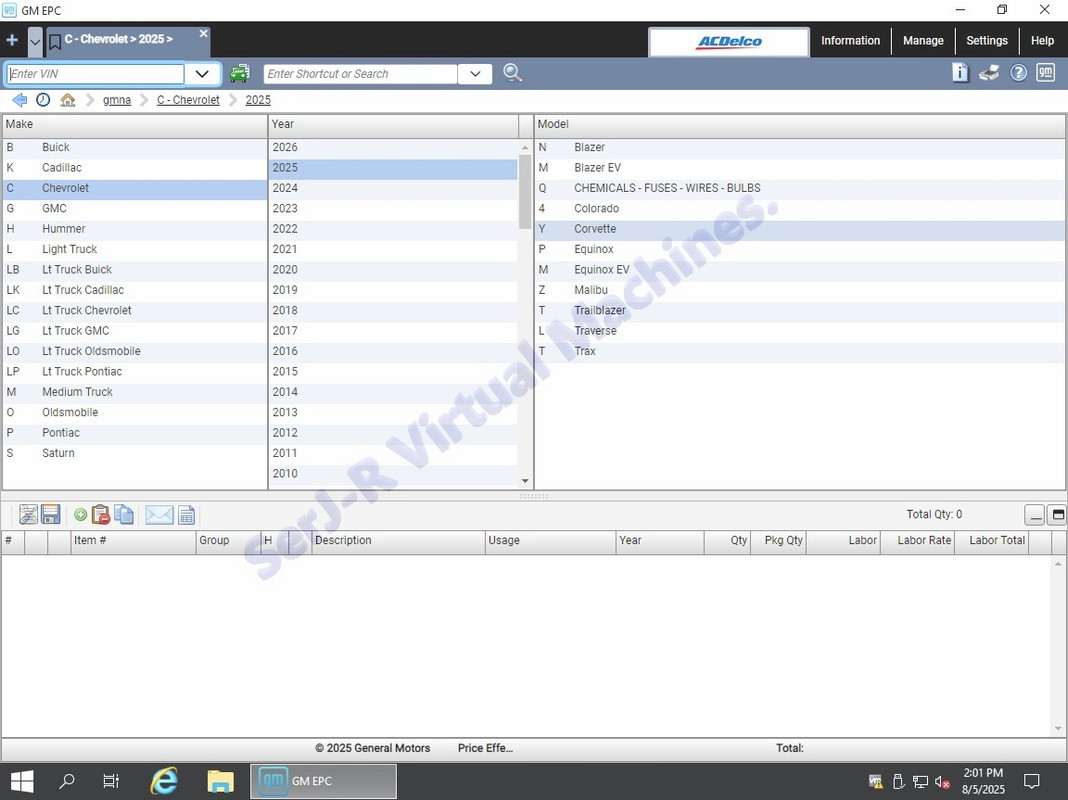This screenshot has width=1068, height=800.
Task: Select the Malibu model
Action: point(800,290)
